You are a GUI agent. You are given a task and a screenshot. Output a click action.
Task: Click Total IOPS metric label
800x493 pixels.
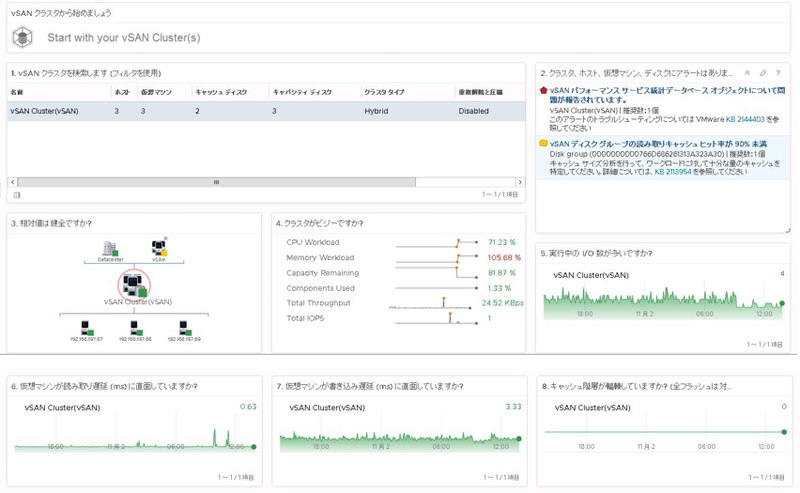pos(305,318)
